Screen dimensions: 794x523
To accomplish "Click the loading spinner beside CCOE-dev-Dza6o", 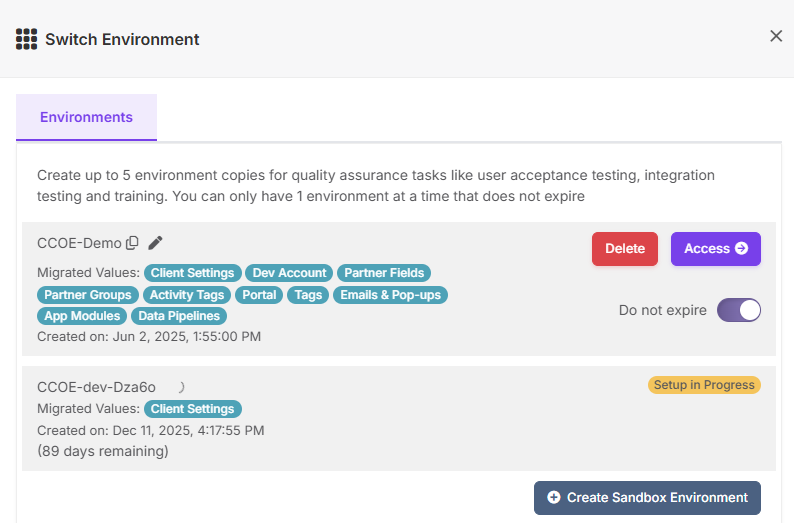I will pyautogui.click(x=181, y=387).
